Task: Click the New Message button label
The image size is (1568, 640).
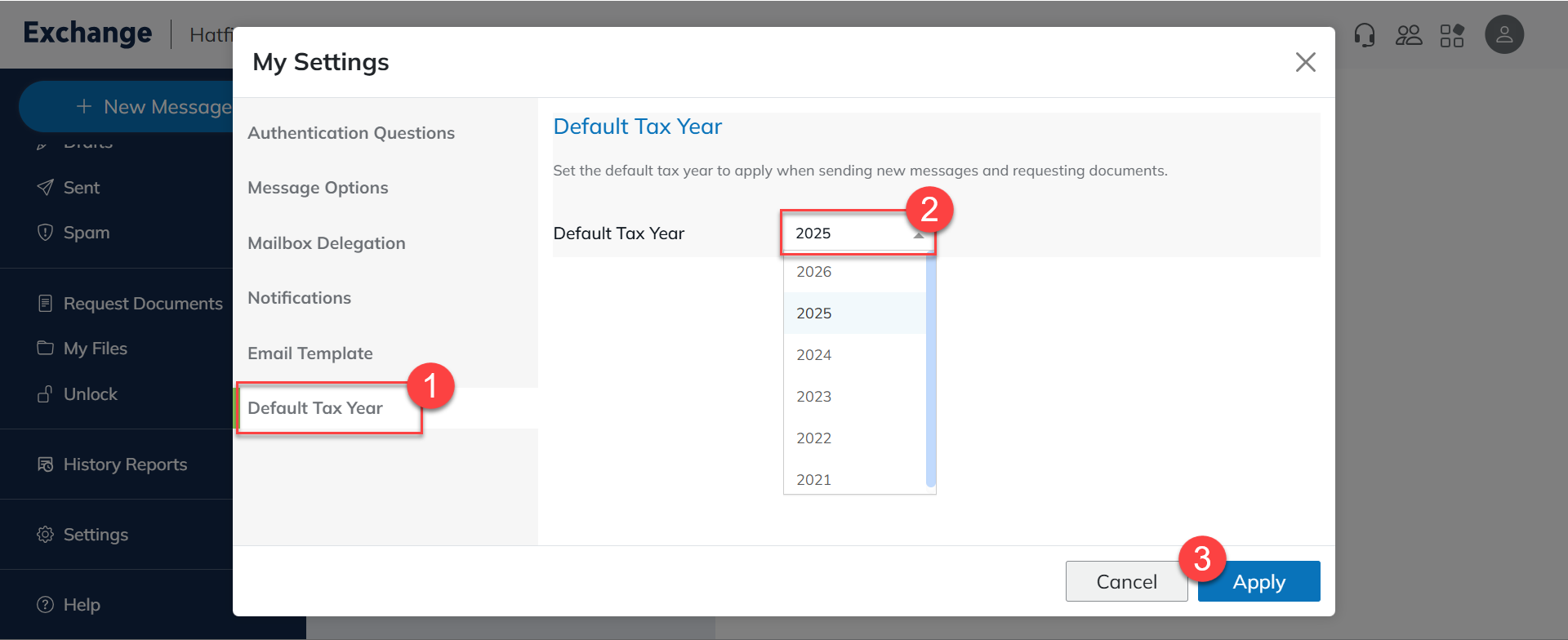Action: (167, 107)
